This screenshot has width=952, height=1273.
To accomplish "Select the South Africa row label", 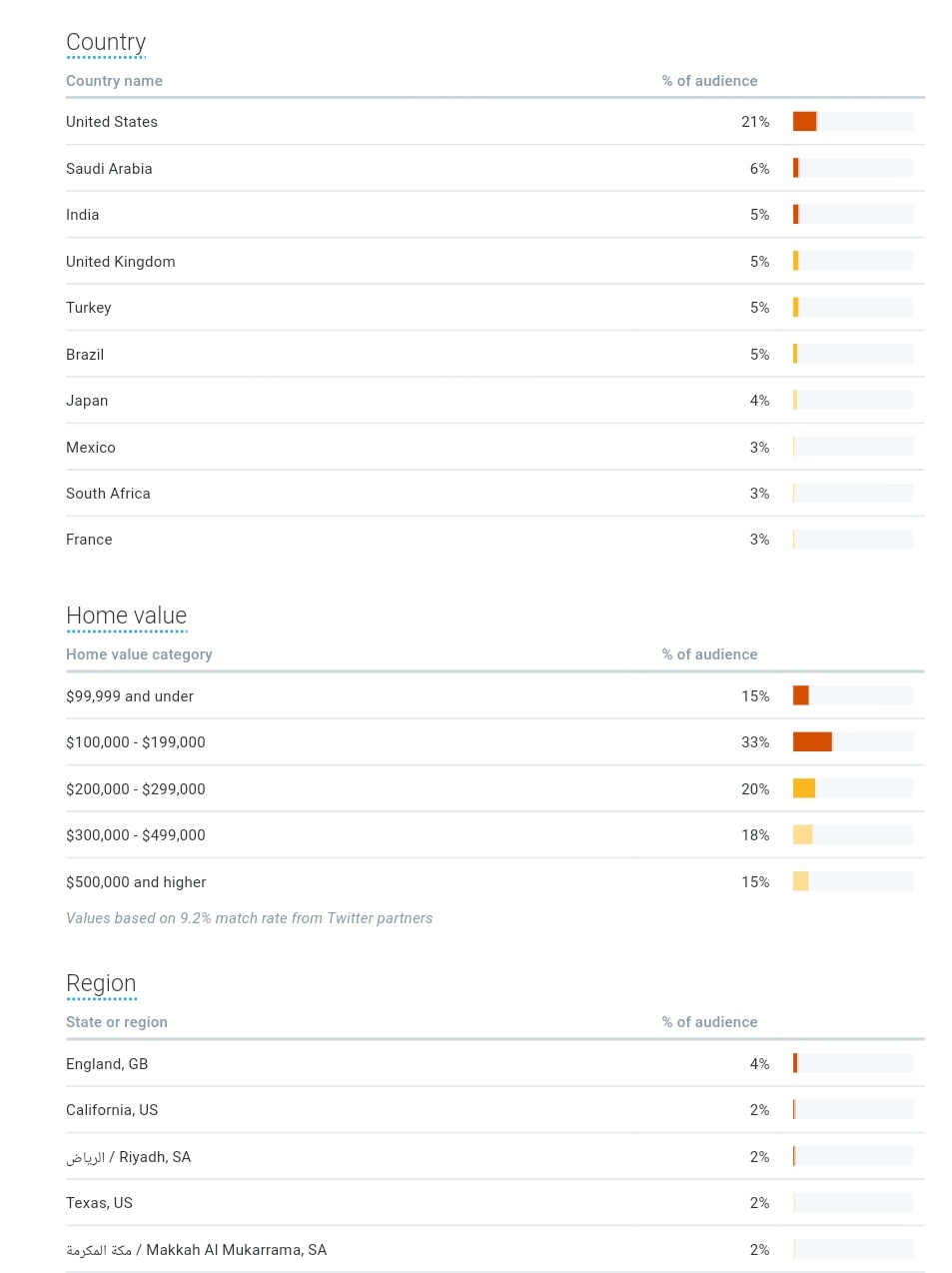I will point(108,494).
